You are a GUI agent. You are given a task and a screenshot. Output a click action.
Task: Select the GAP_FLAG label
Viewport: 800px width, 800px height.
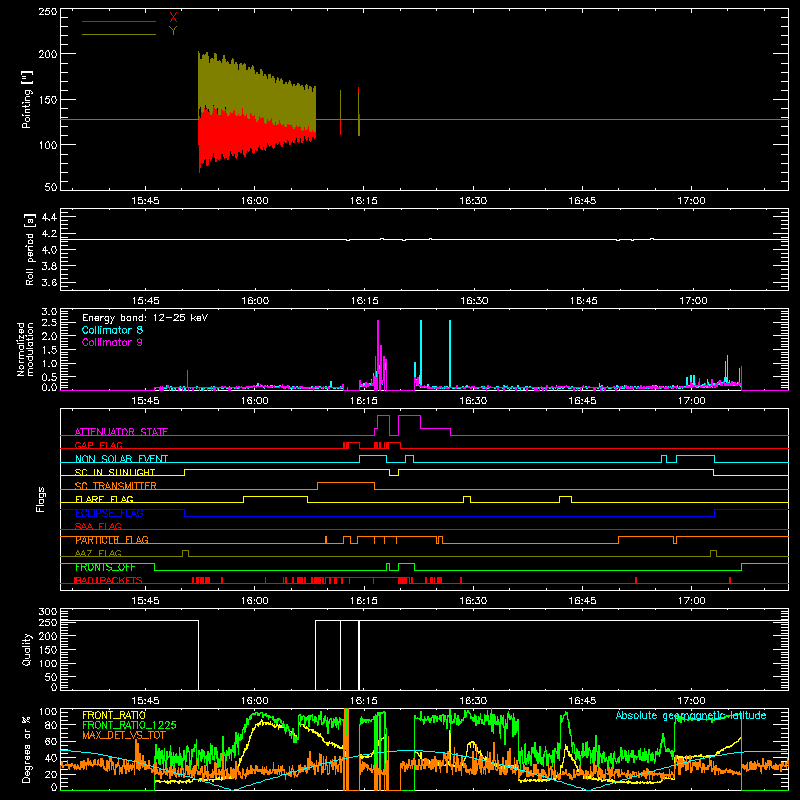coord(98,445)
